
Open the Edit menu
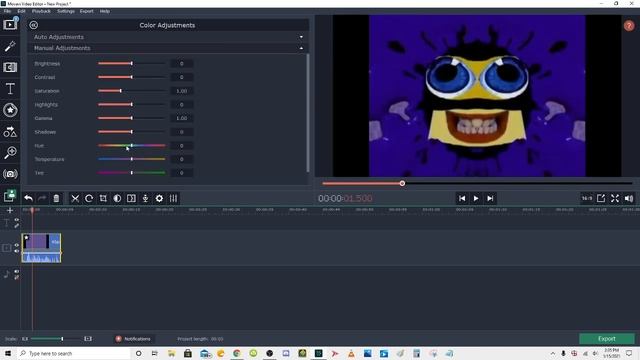point(22,11)
